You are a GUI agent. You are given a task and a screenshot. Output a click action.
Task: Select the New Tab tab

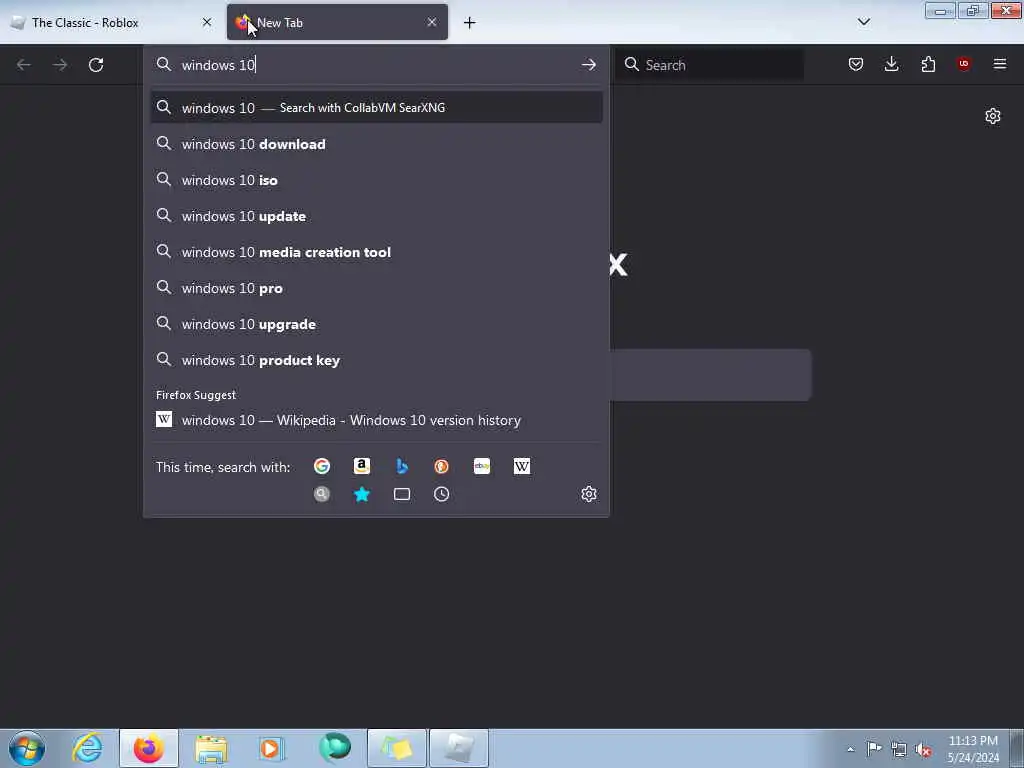(337, 22)
